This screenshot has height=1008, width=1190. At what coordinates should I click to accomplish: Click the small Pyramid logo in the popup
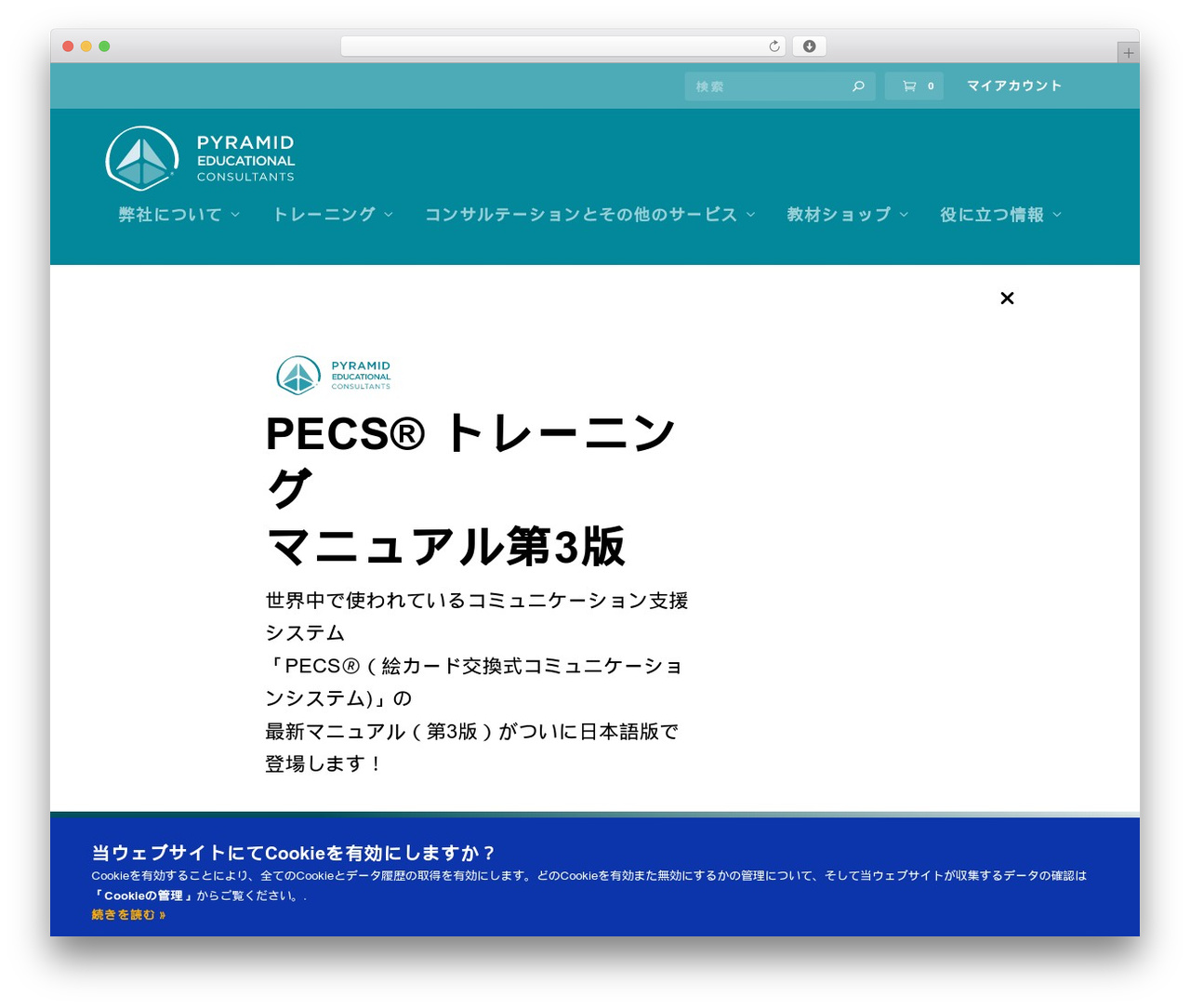[333, 376]
